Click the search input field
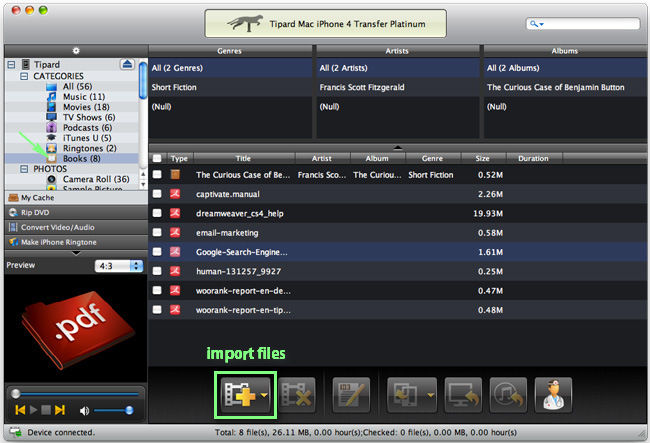 tap(583, 24)
